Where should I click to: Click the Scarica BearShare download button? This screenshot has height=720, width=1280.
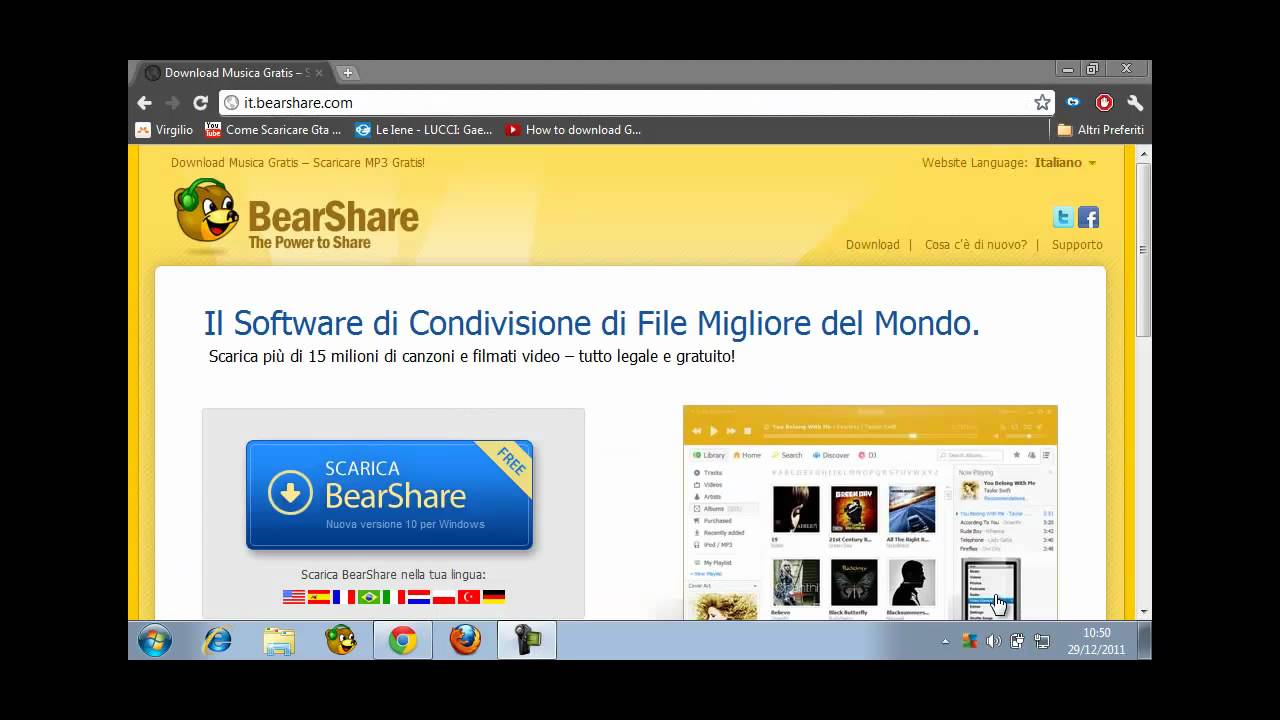pyautogui.click(x=389, y=495)
